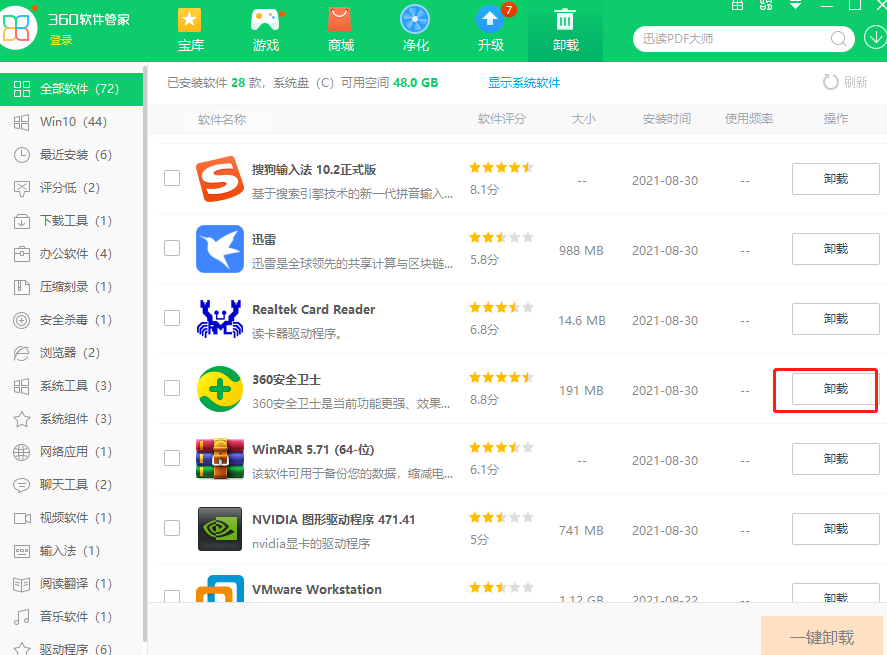
Task: Click the 网络应用 globe sidebar icon
Action: click(21, 452)
